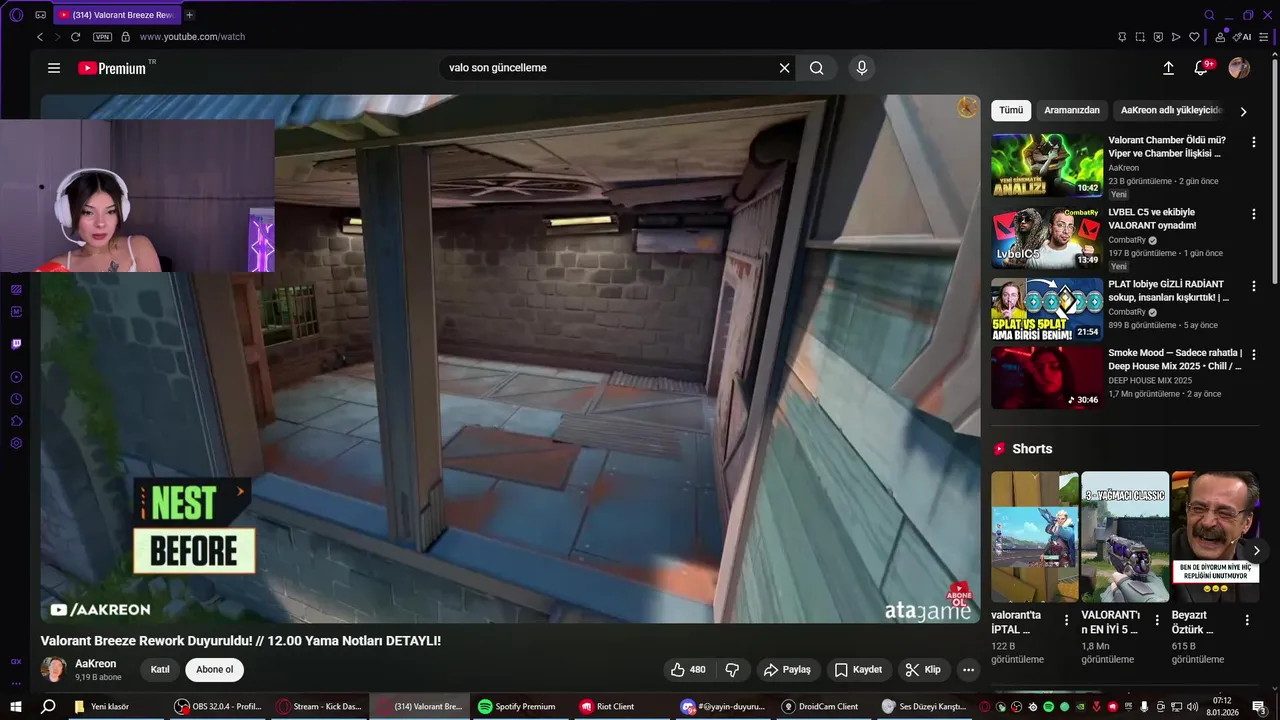This screenshot has width=1280, height=720.
Task: Select AaKreon adlı yükleyiciden chip
Action: coord(1171,110)
